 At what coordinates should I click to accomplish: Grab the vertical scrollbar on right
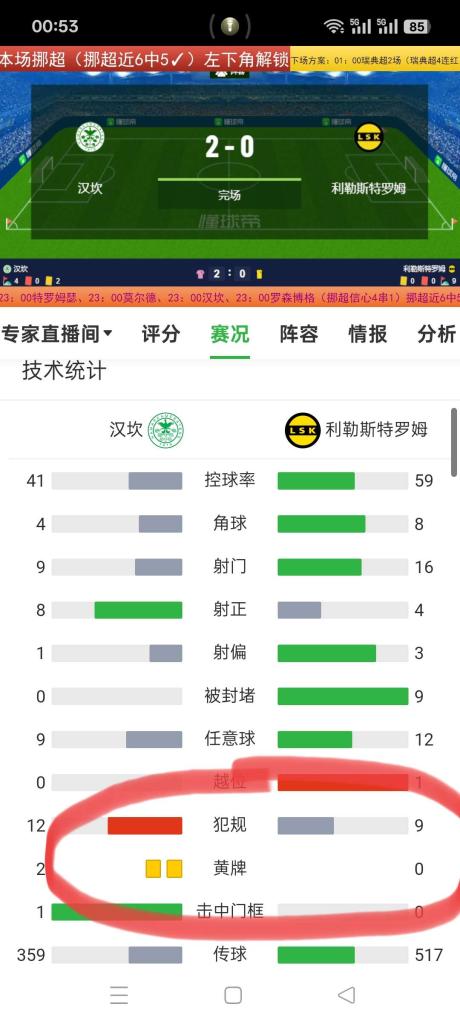pyautogui.click(x=454, y=442)
